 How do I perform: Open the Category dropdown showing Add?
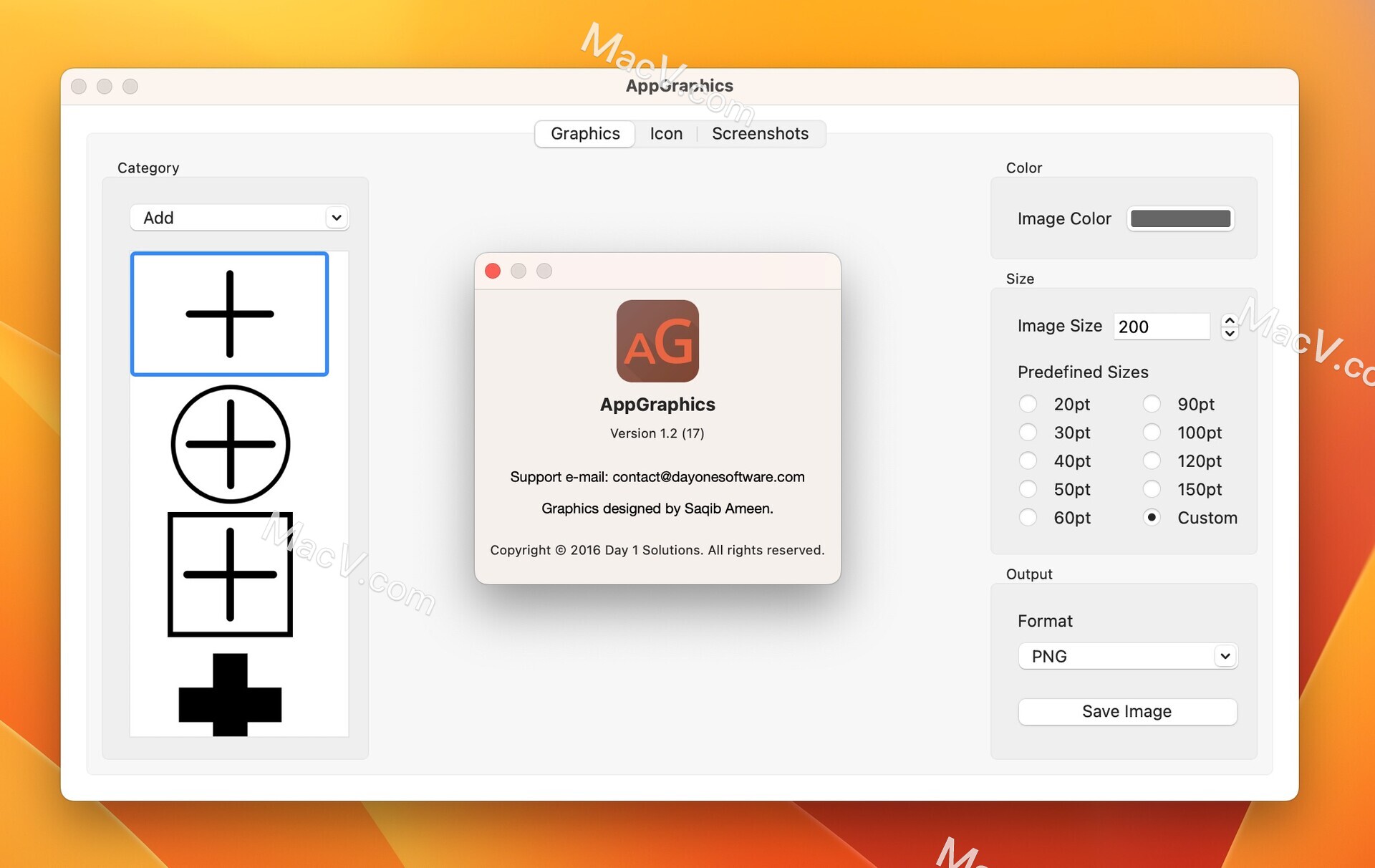[239, 218]
